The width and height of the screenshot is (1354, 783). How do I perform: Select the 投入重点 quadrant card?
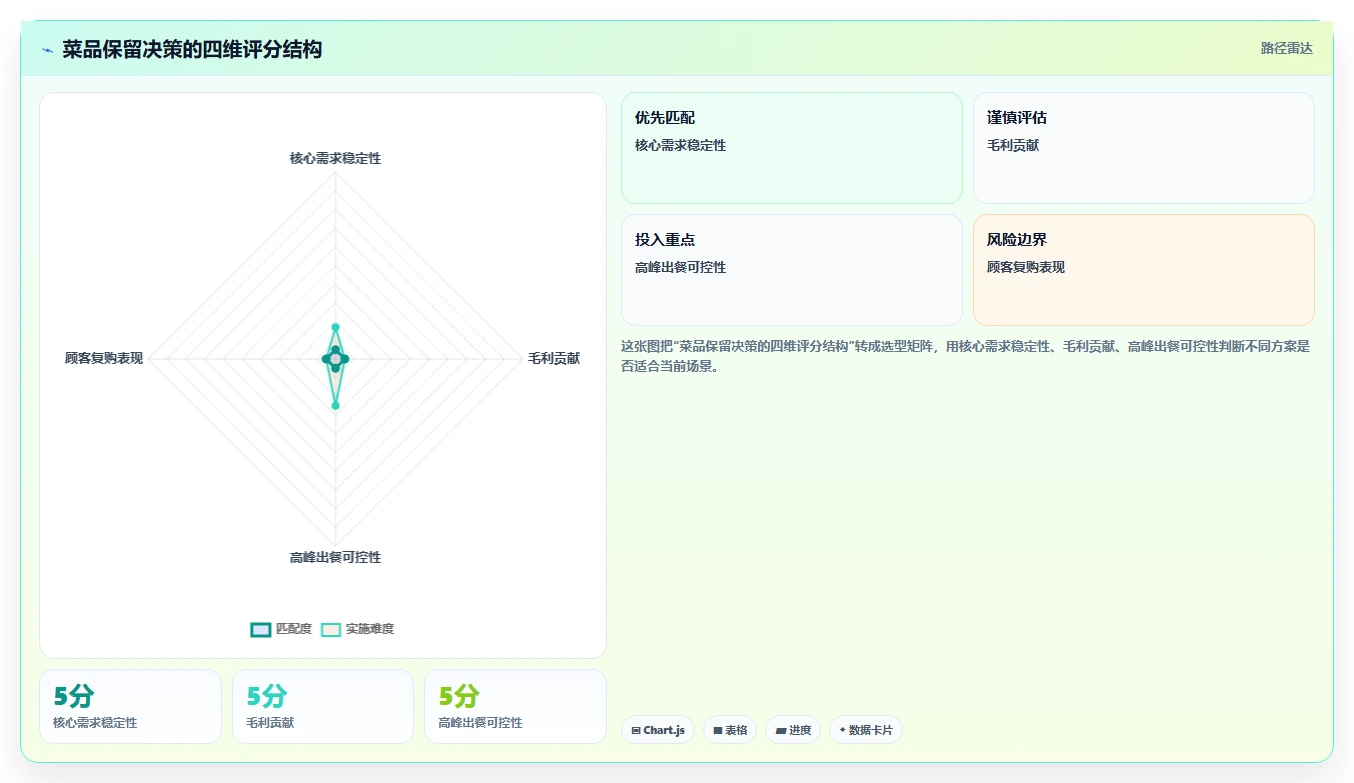click(x=792, y=270)
